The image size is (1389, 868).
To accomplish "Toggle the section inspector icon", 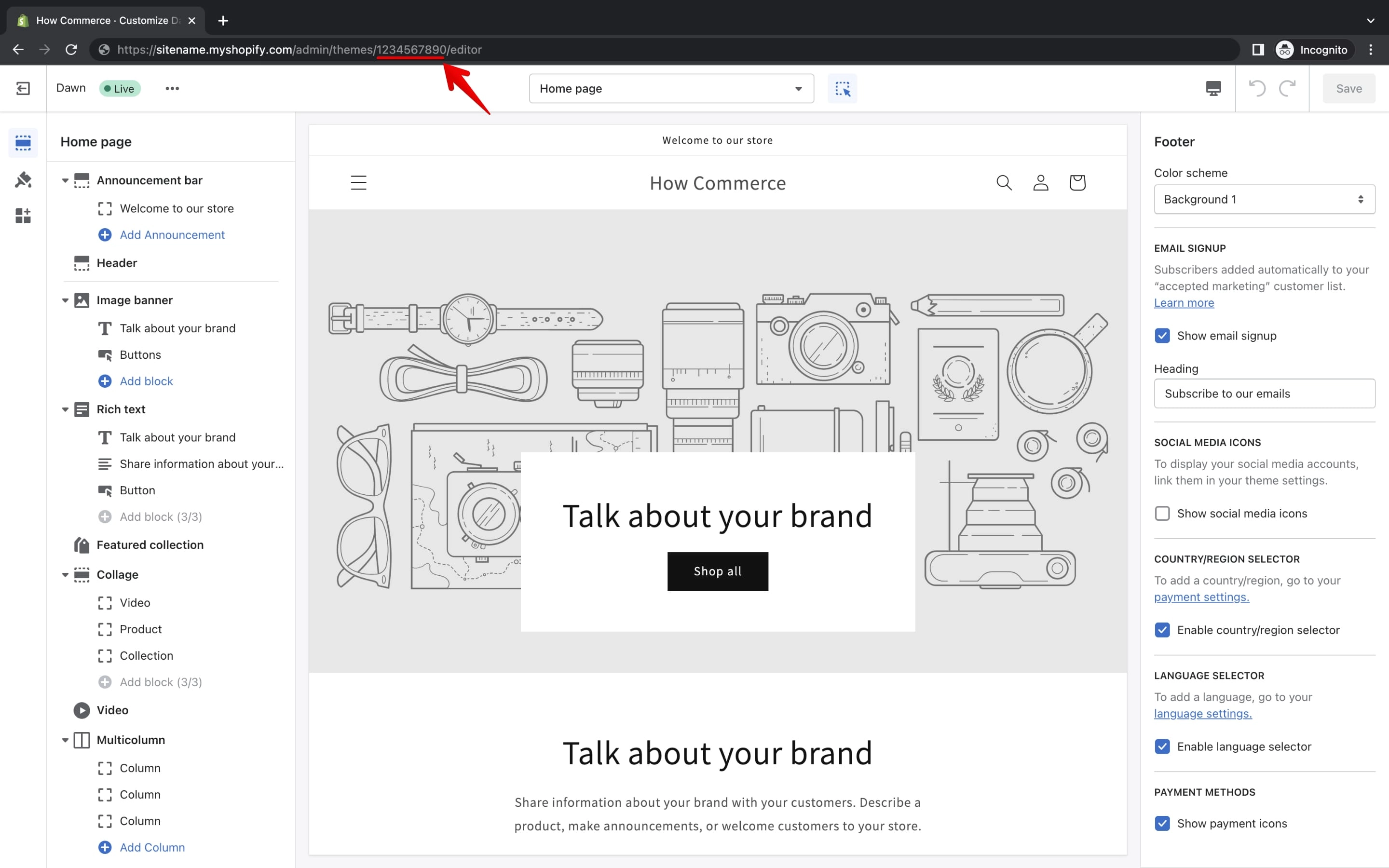I will point(842,88).
